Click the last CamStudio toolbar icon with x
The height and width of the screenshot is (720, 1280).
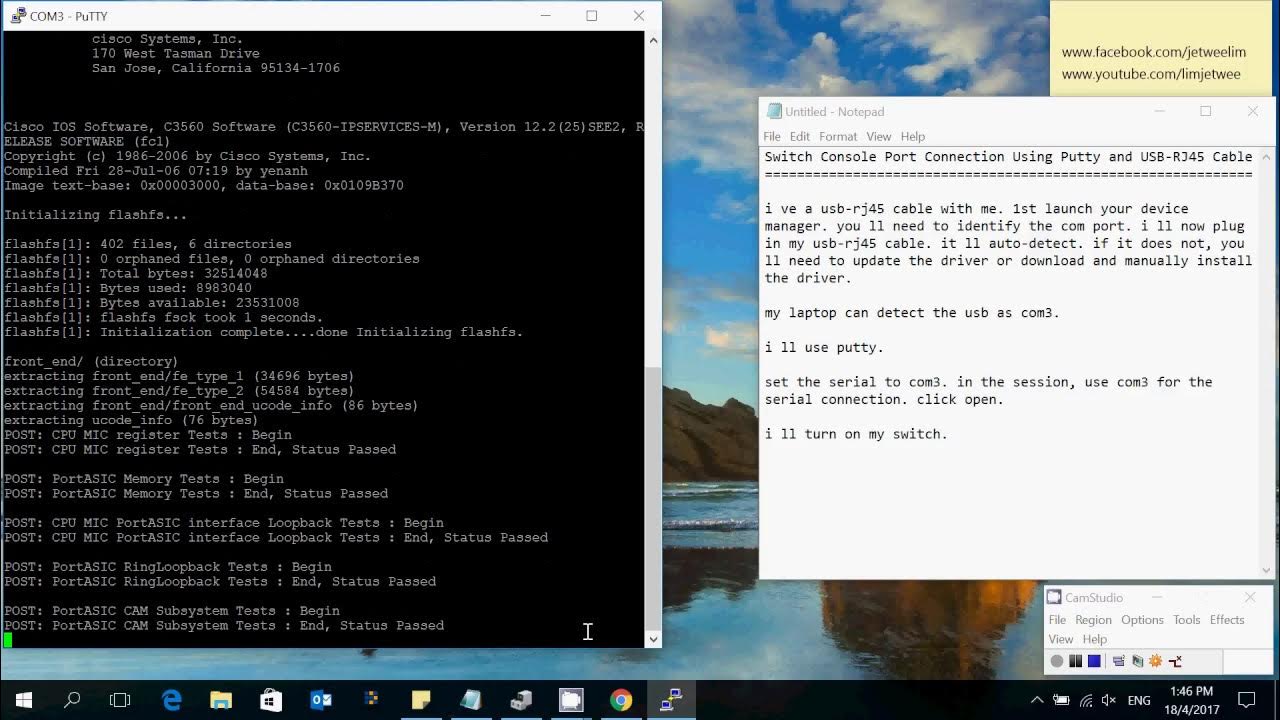click(1175, 661)
